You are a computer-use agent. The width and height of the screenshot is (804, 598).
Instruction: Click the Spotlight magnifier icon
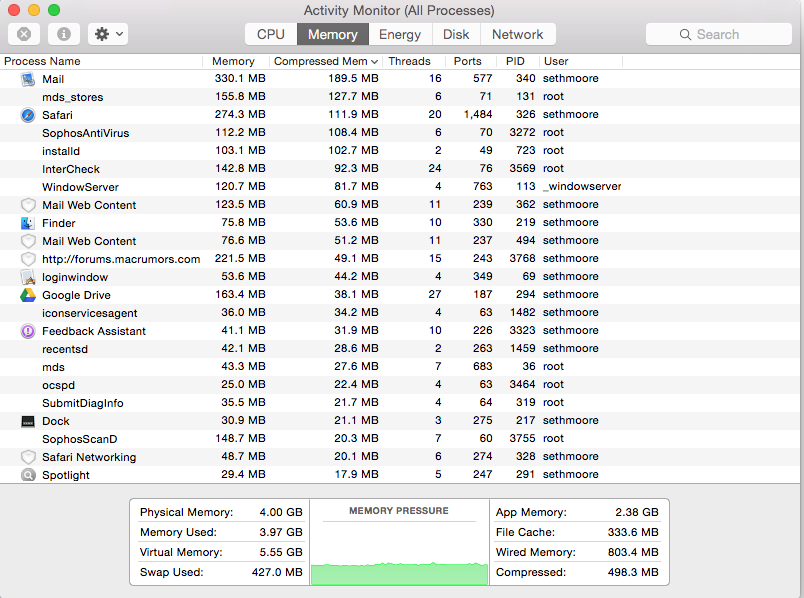28,475
